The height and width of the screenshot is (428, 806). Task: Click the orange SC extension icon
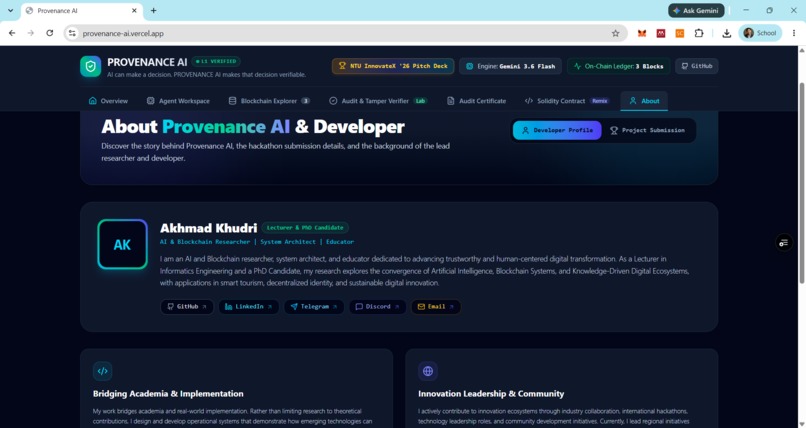click(x=680, y=33)
